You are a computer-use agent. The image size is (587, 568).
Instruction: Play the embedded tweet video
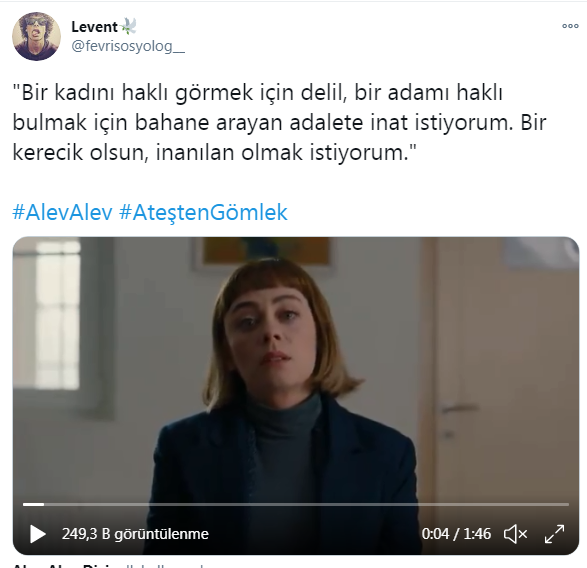[37, 534]
